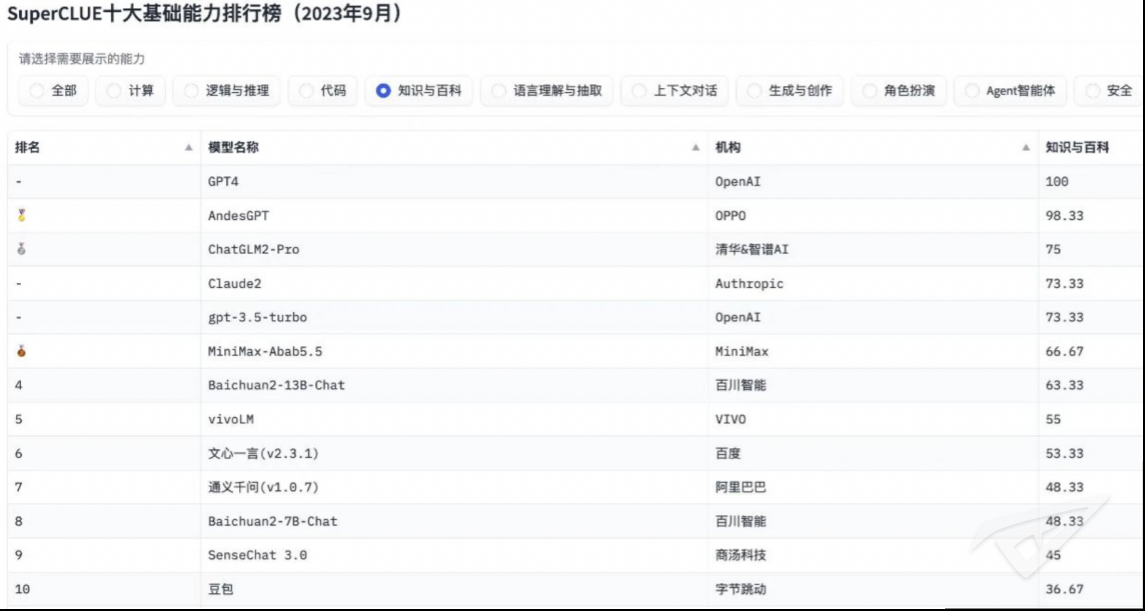This screenshot has height=611, width=1145.
Task: Select the 计算 ability radio button
Action: (x=114, y=91)
